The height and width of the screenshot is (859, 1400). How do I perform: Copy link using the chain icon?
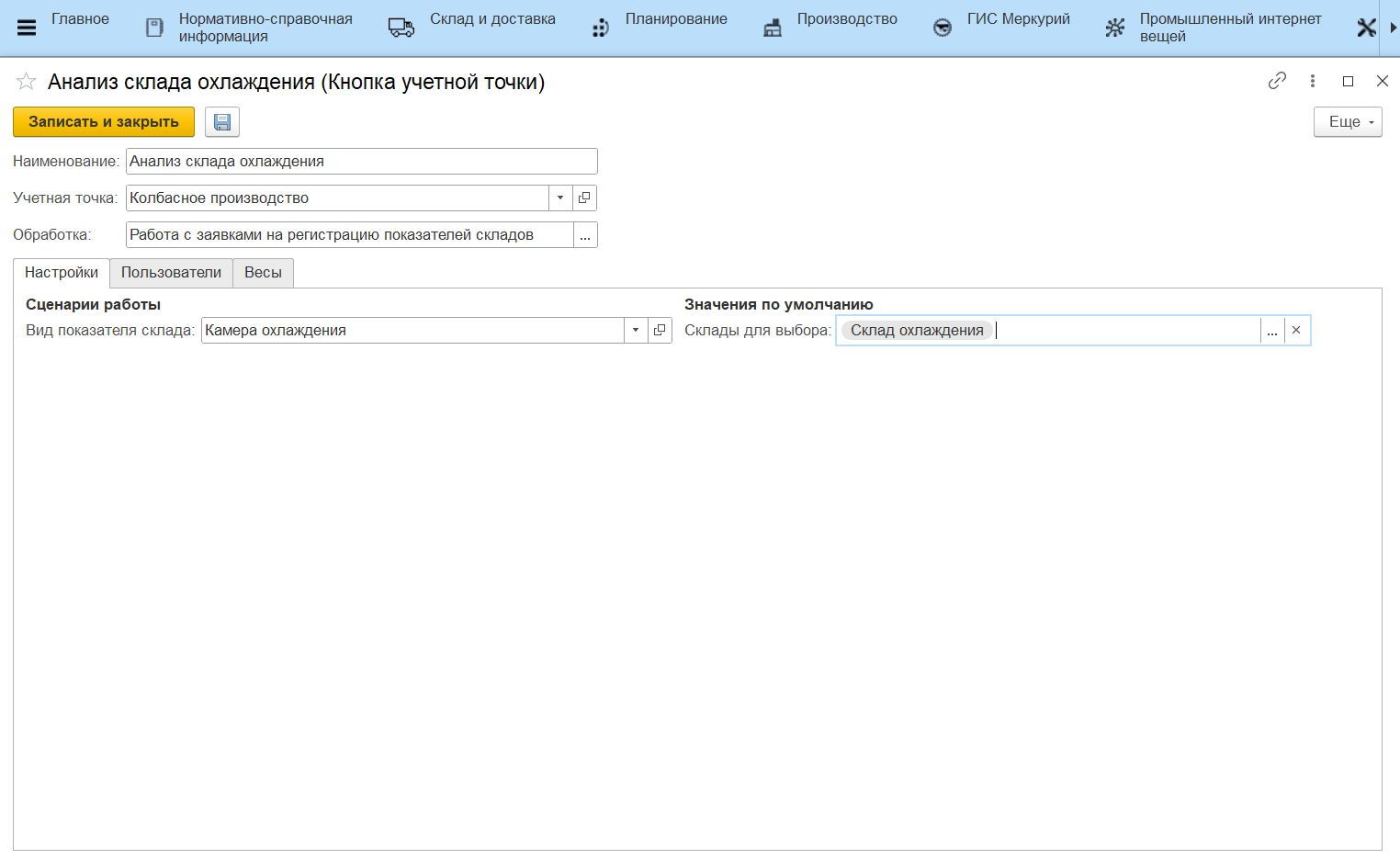1277,81
